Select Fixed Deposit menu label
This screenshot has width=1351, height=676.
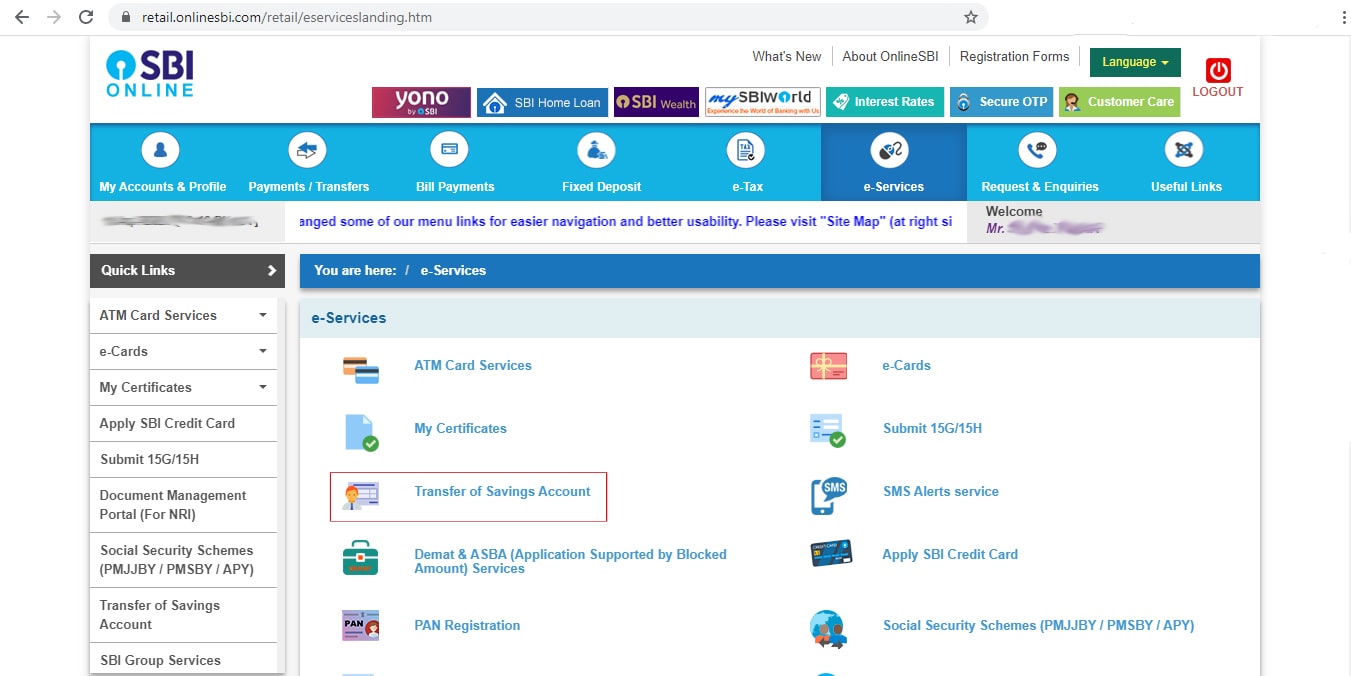click(x=602, y=187)
